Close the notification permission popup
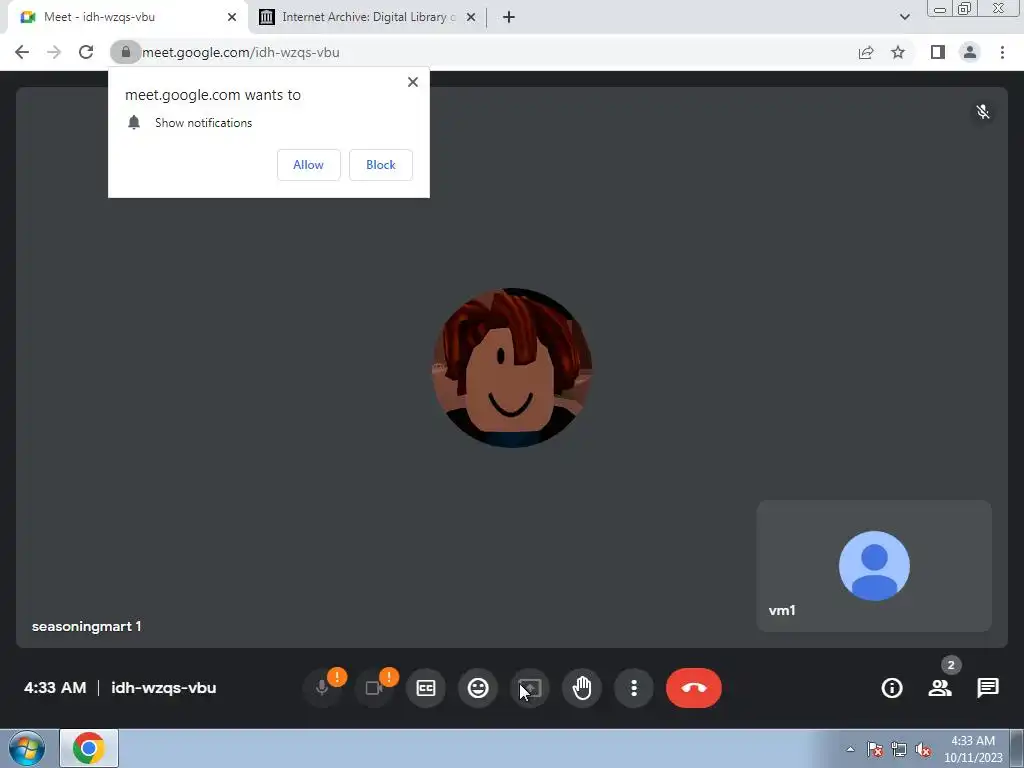The image size is (1024, 768). (413, 82)
